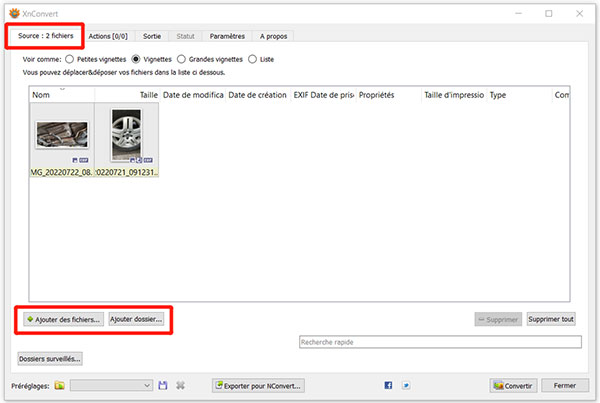Delete preset with the cross icon

[x=181, y=385]
